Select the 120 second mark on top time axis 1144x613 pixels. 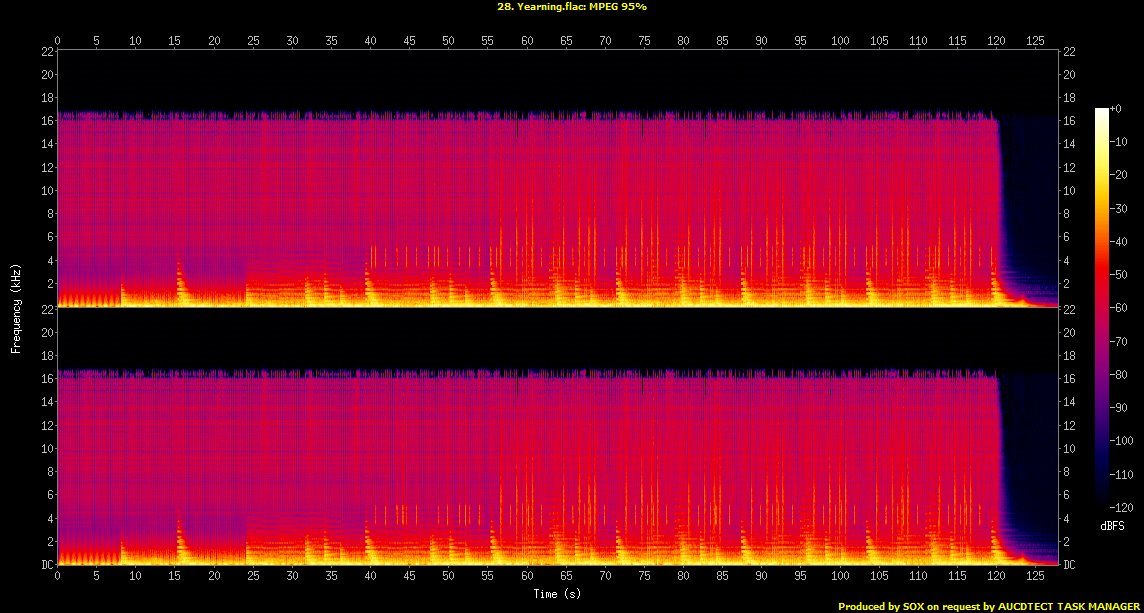pyautogui.click(x=996, y=41)
